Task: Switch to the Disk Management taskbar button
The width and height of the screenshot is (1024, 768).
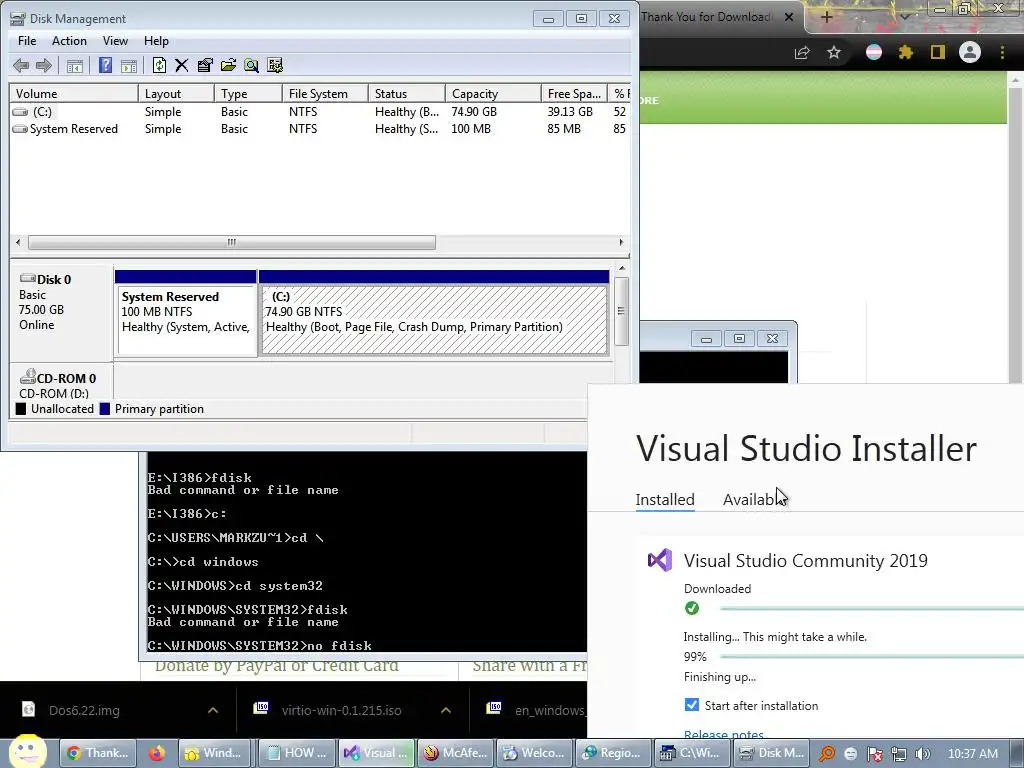Action: (771, 753)
